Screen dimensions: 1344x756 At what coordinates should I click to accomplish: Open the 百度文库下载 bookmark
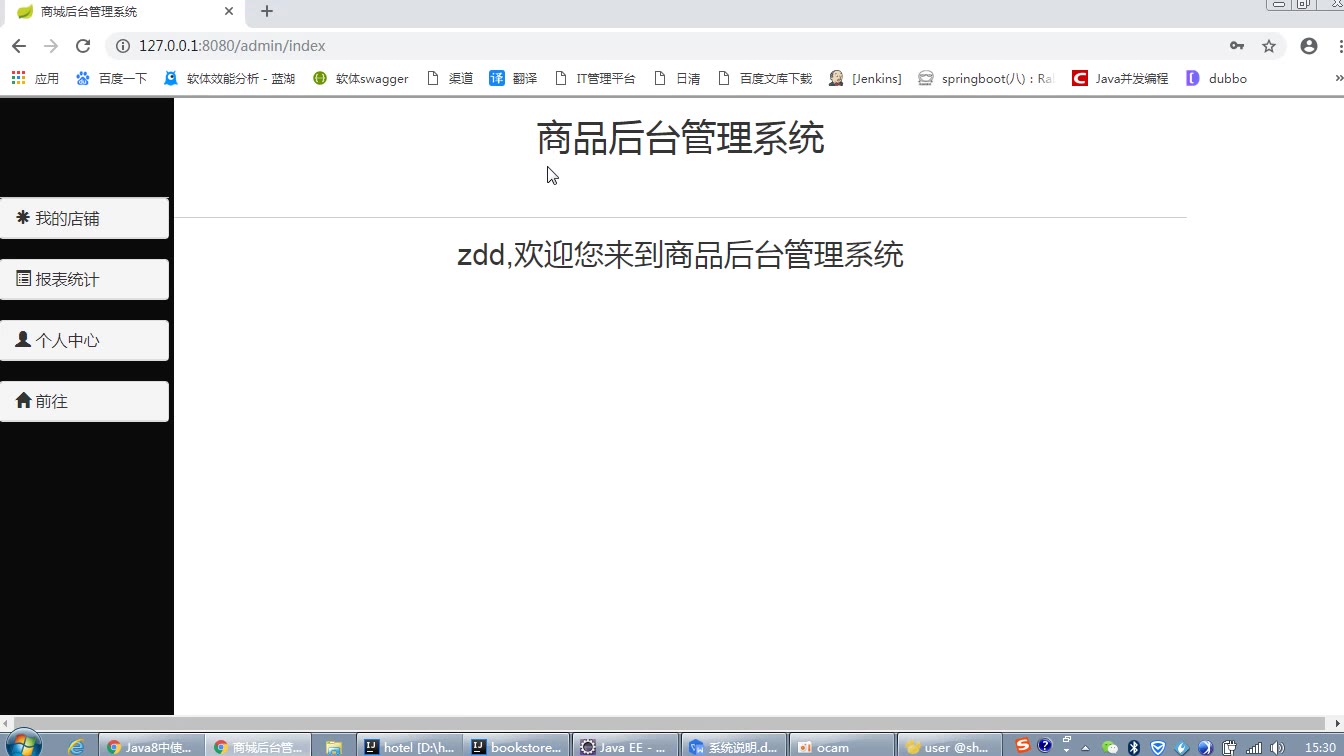[x=765, y=78]
